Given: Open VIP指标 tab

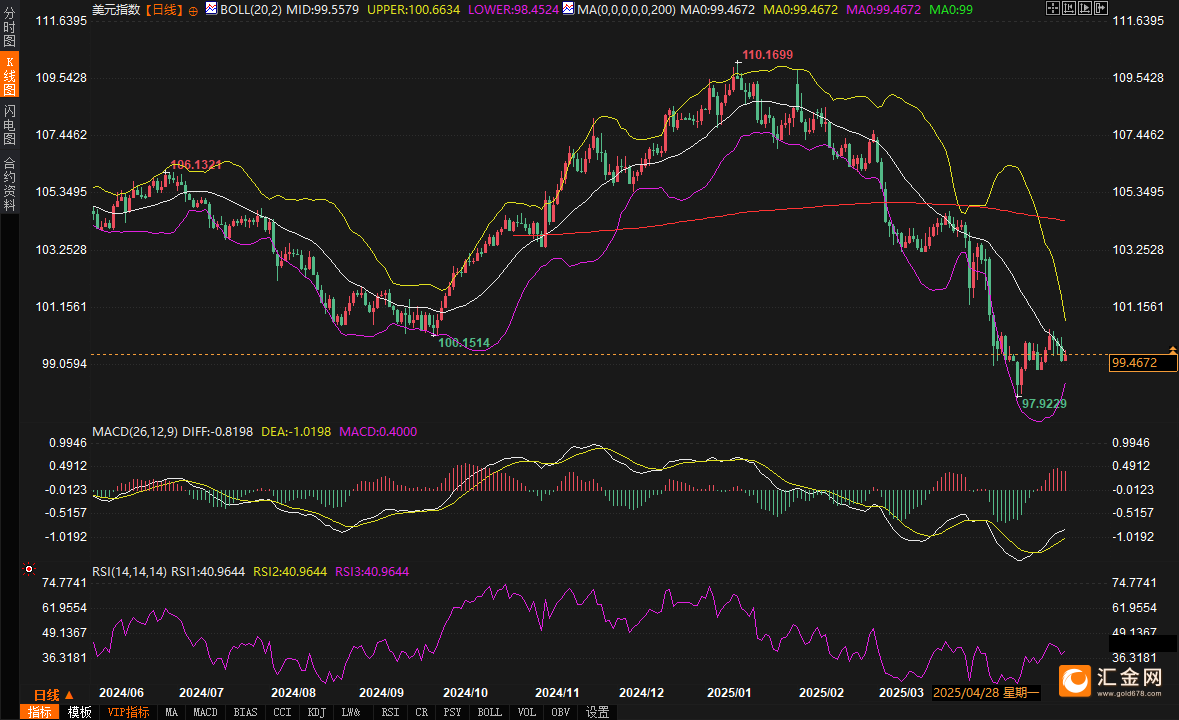Looking at the screenshot, I should tap(128, 712).
